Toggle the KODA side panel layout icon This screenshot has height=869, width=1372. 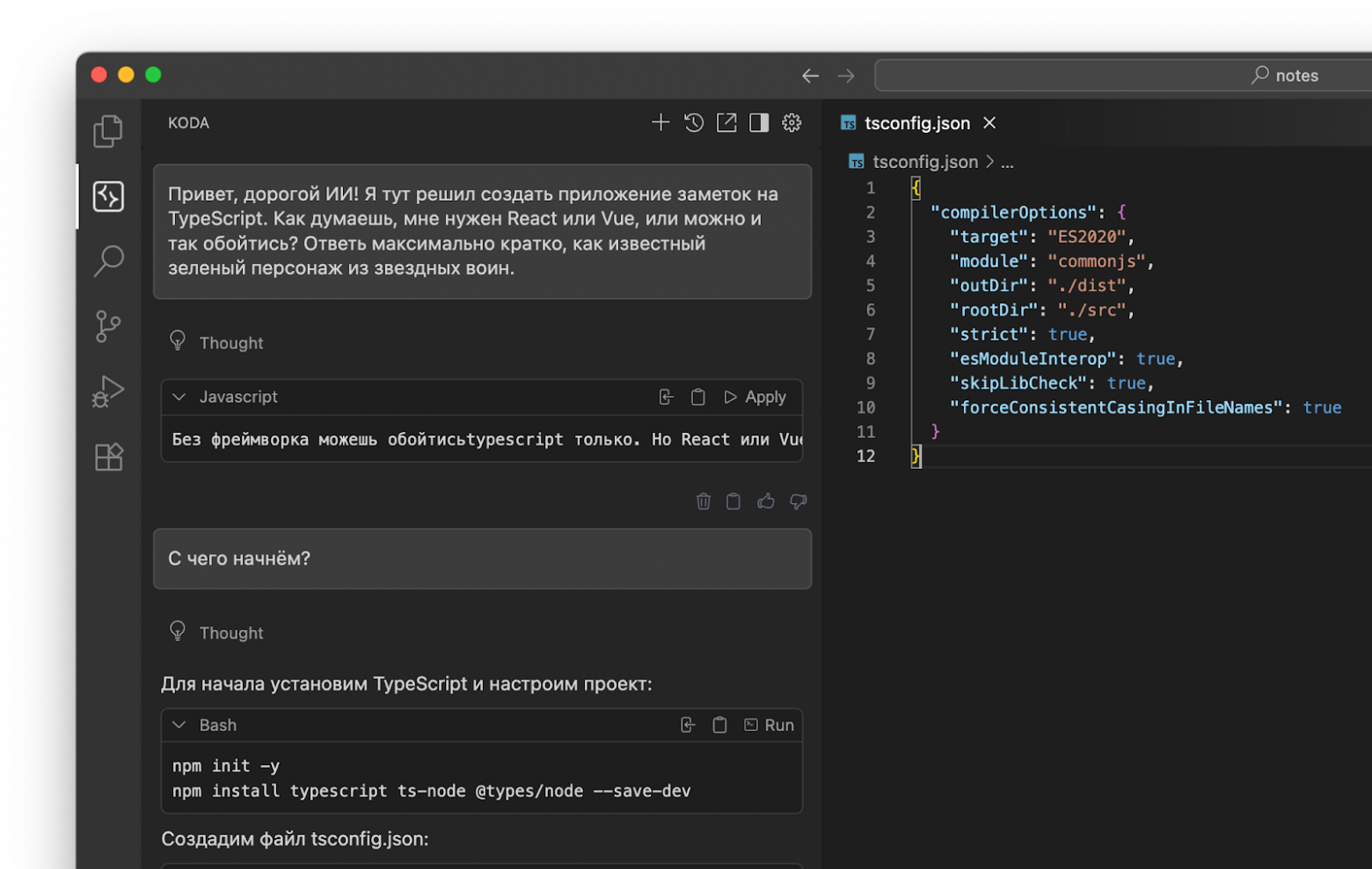point(759,123)
